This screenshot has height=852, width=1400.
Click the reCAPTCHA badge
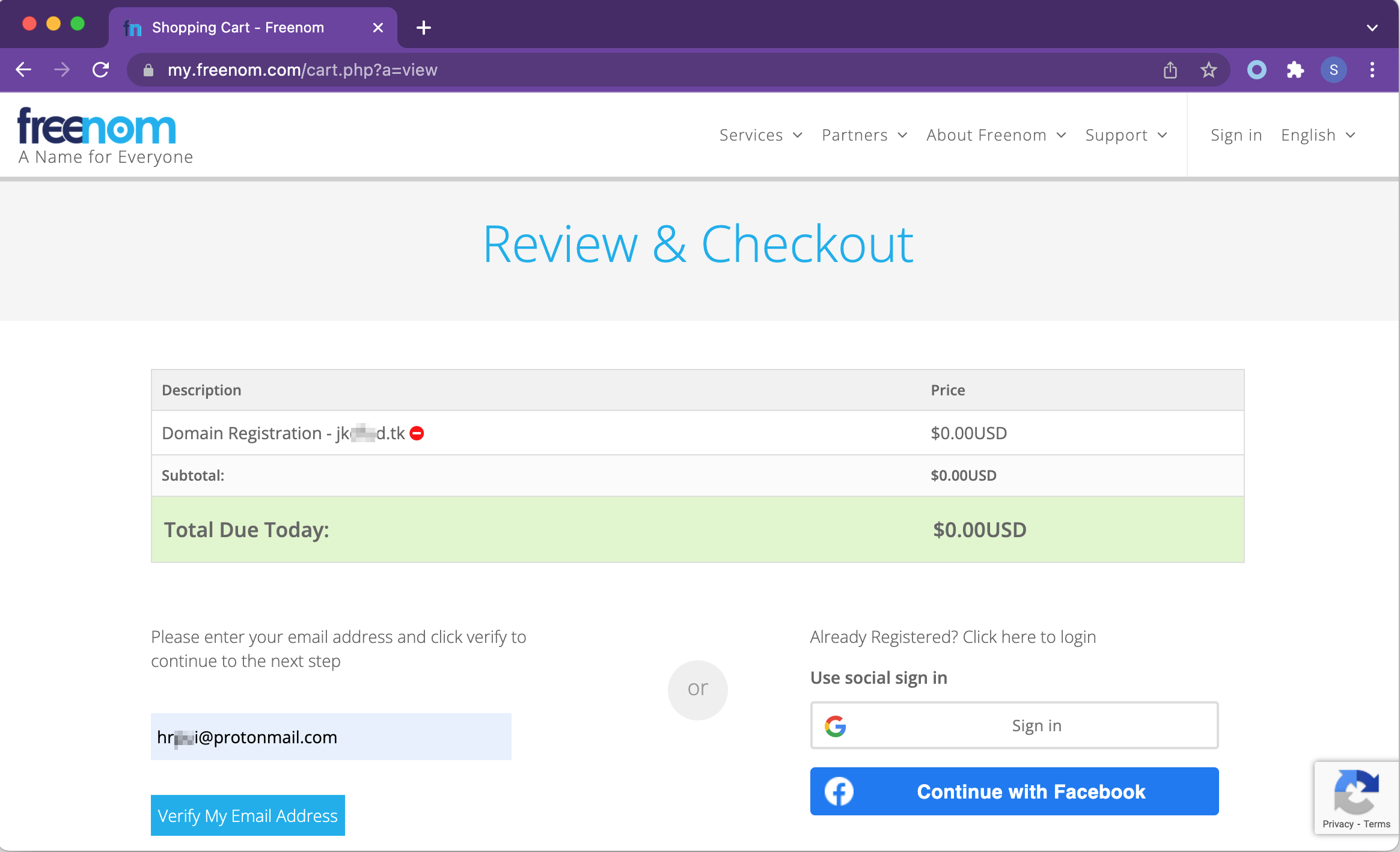(x=1357, y=797)
